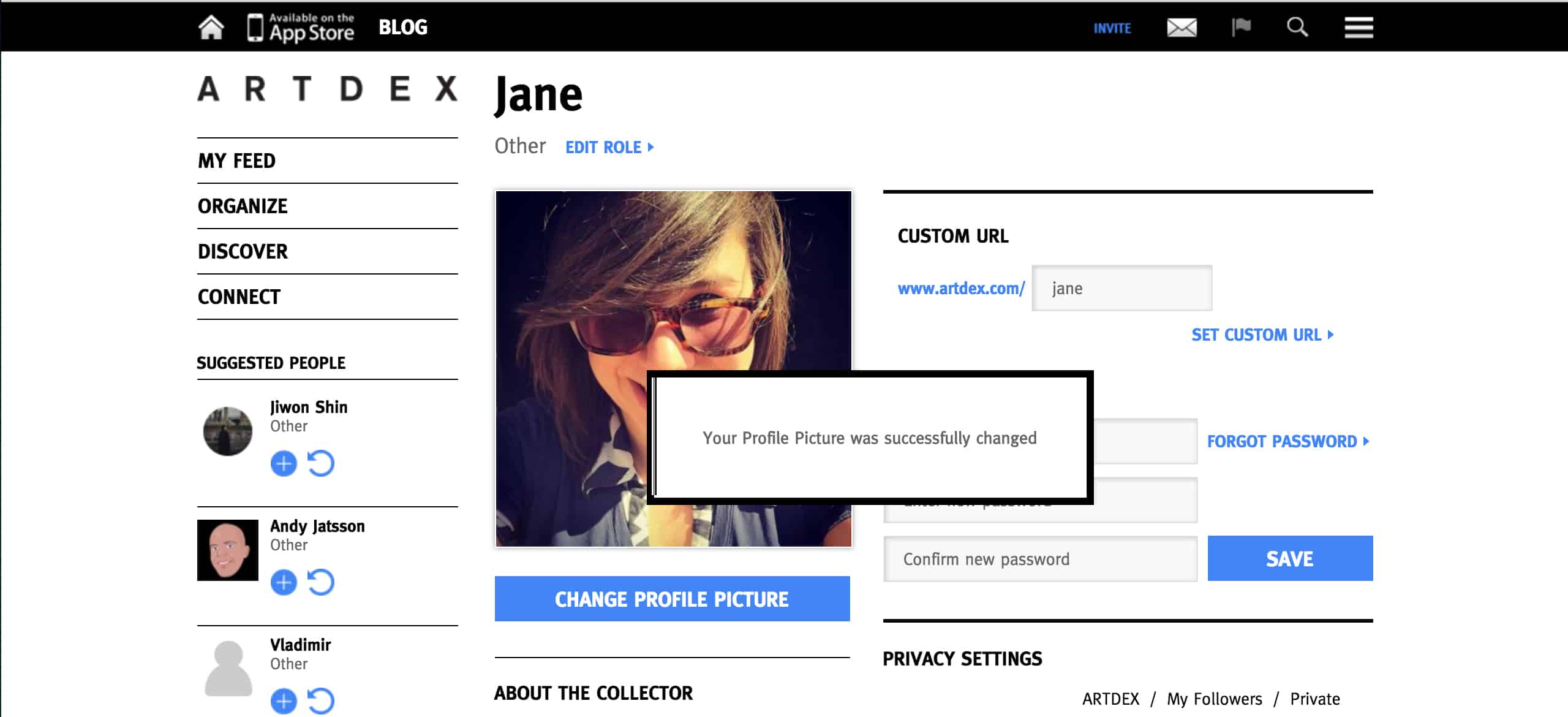Click the Forgot Password link
Screen dimensions: 1568x717
[1287, 441]
